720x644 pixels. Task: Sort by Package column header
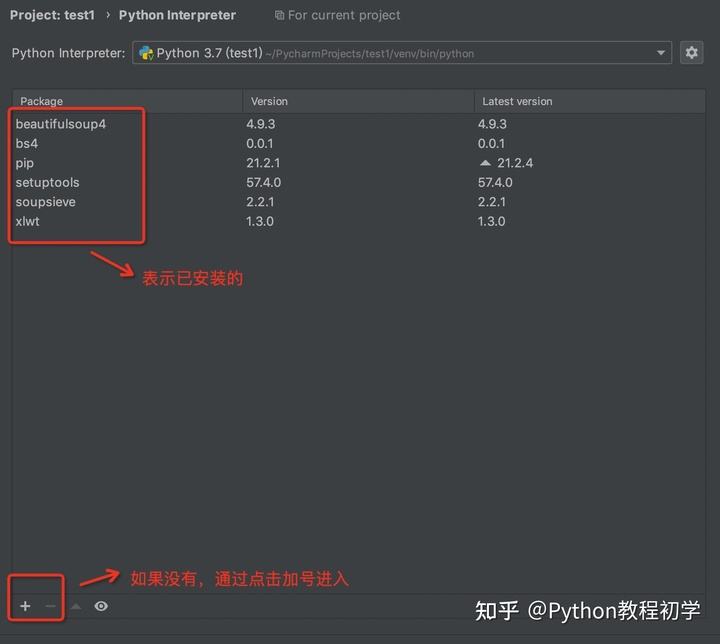point(128,101)
